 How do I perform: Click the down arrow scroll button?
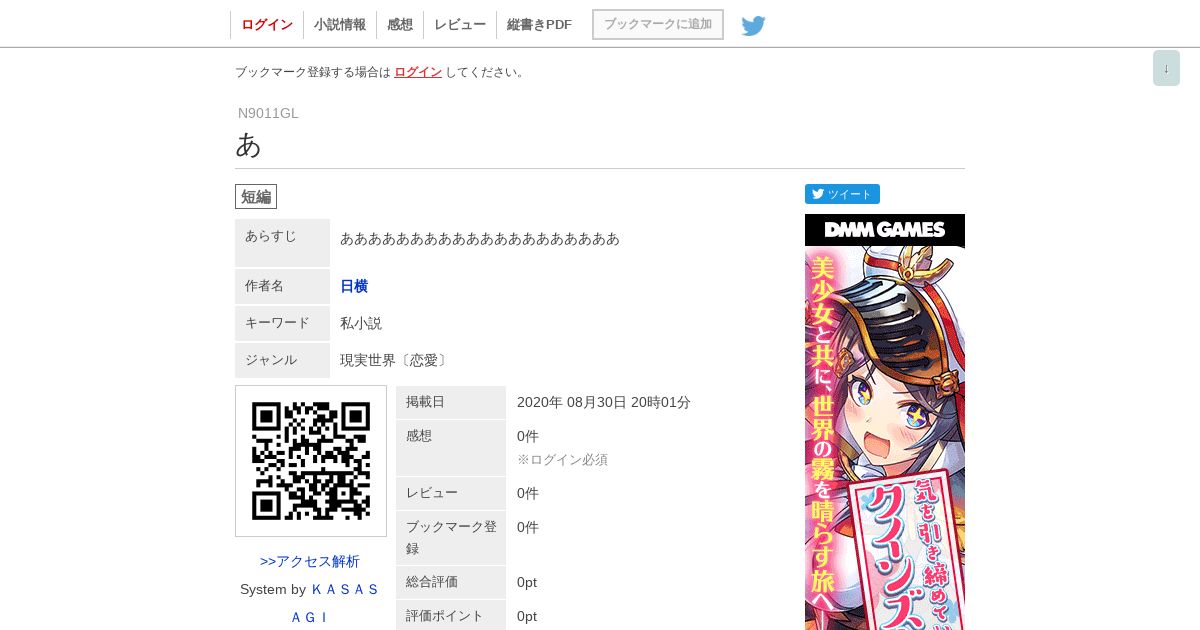coord(1166,68)
